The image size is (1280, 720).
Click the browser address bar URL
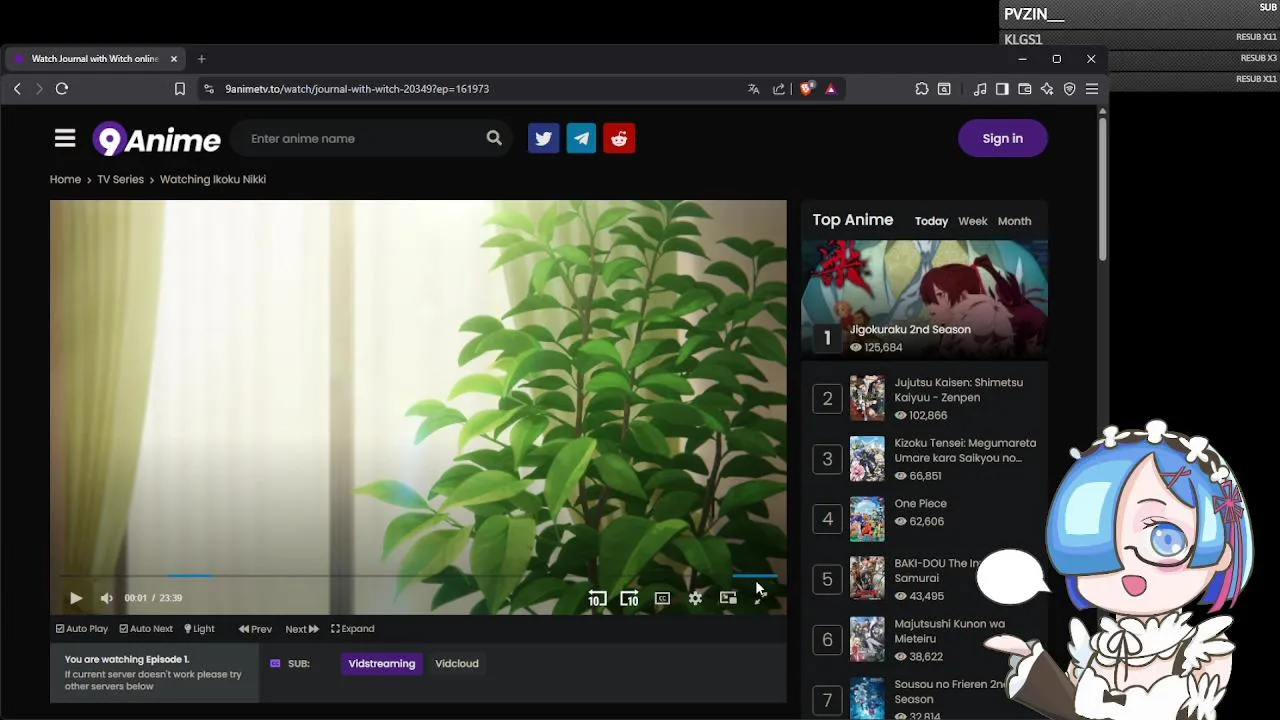tap(357, 89)
